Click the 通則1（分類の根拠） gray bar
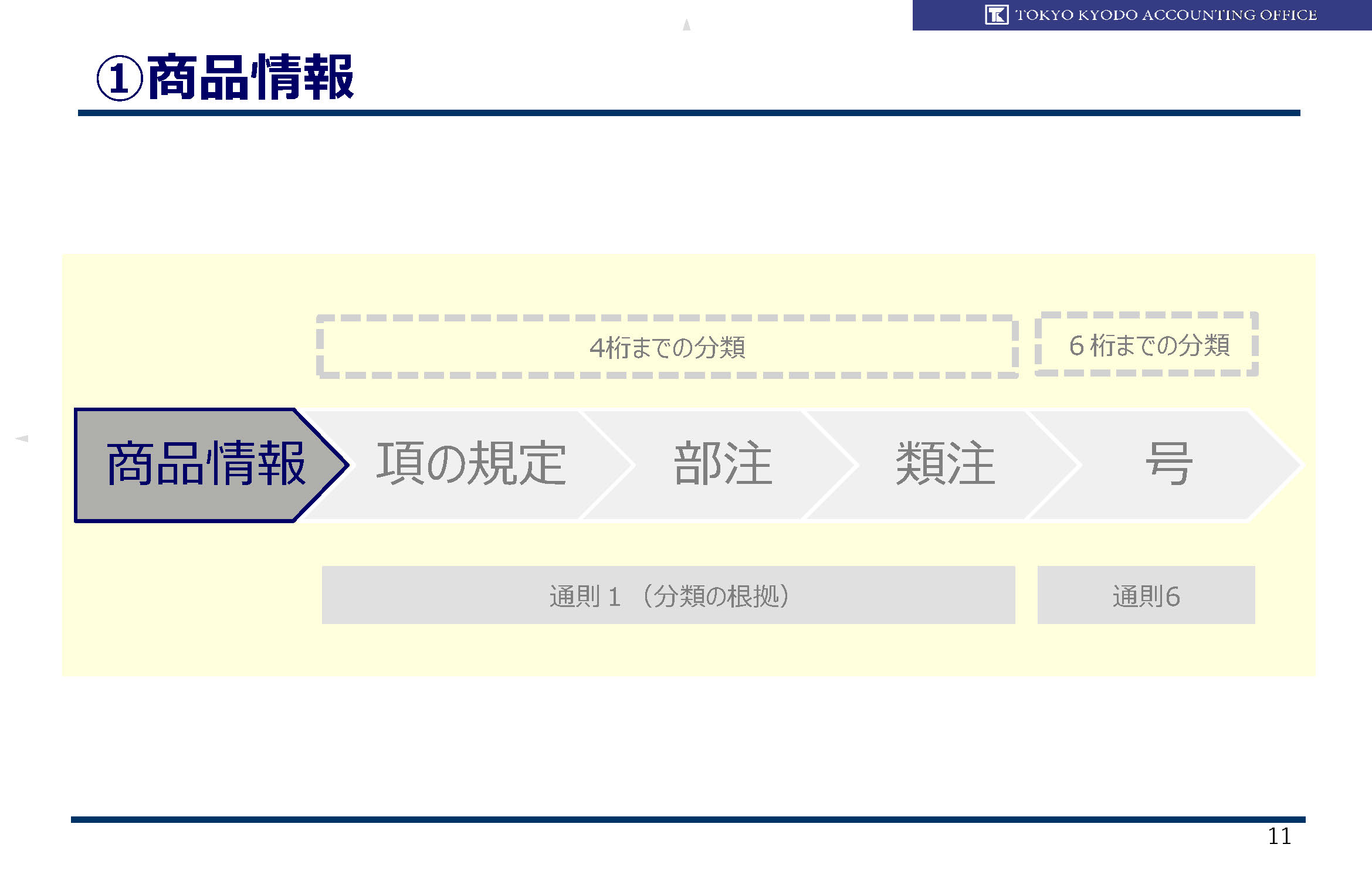 click(668, 595)
